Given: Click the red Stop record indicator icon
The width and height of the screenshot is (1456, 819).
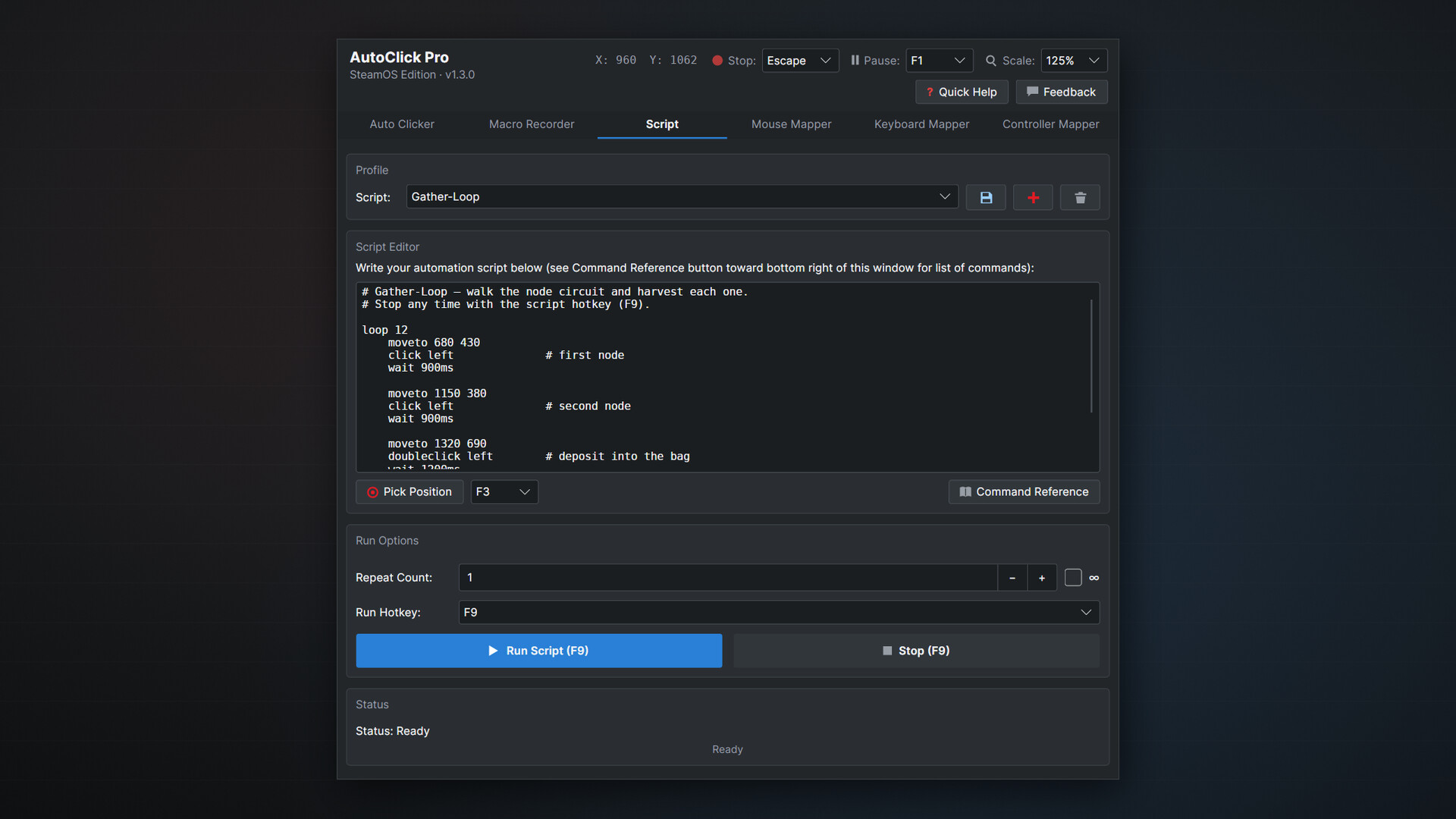Looking at the screenshot, I should [717, 61].
